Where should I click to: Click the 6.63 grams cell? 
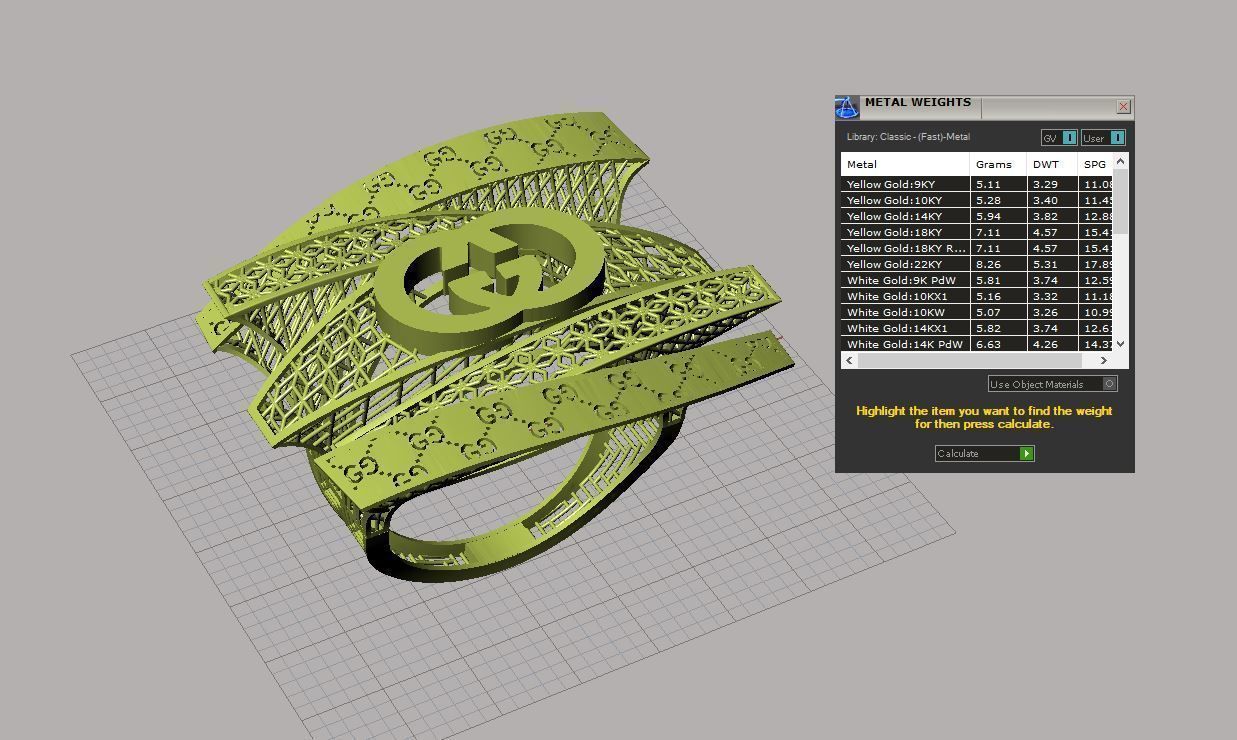tap(998, 344)
